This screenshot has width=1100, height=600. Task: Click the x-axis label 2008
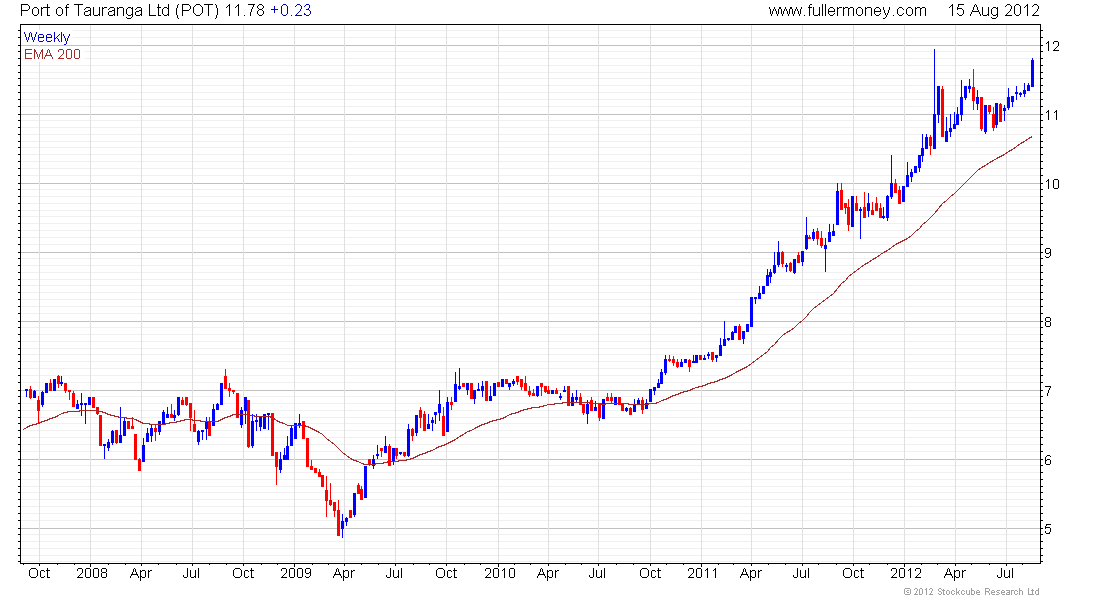click(x=92, y=573)
